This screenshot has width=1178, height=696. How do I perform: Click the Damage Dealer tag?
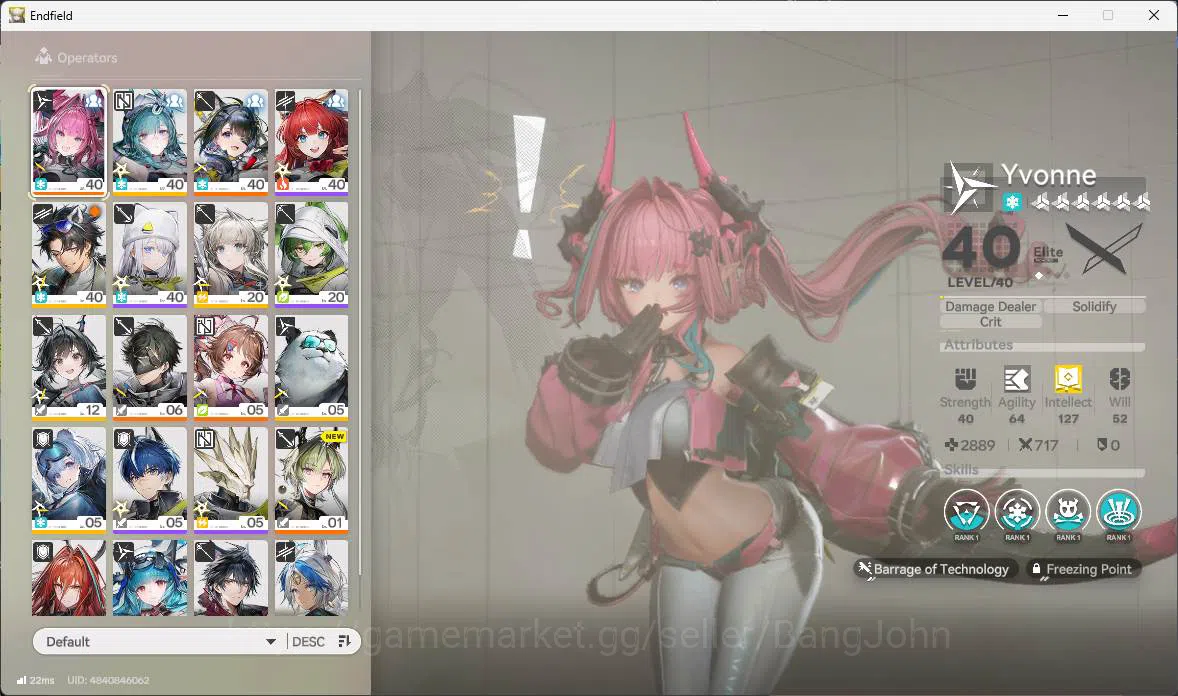pos(990,306)
